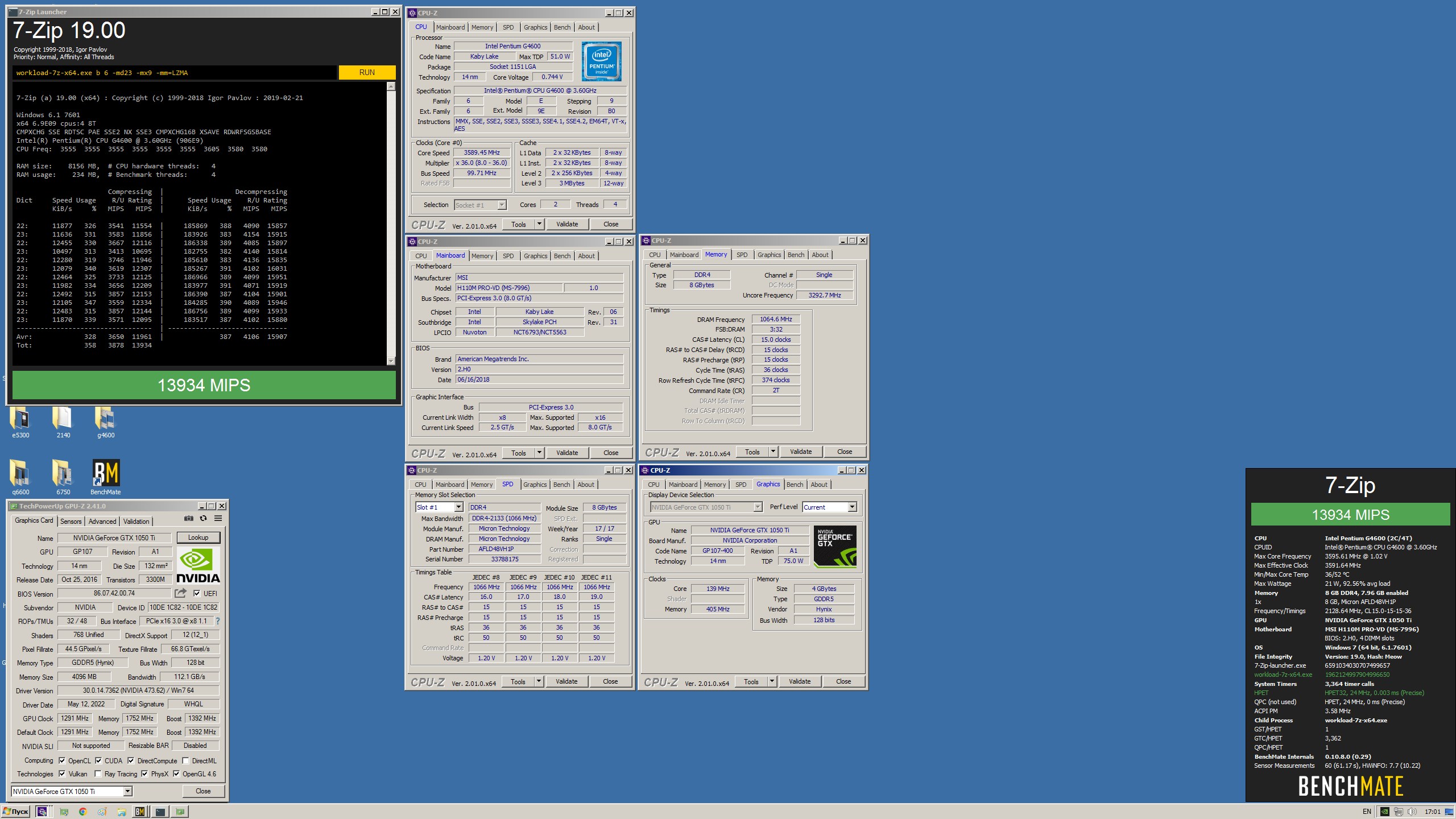1456x819 pixels.
Task: Switch to the Advanced tab in GPU-Z
Action: (102, 521)
